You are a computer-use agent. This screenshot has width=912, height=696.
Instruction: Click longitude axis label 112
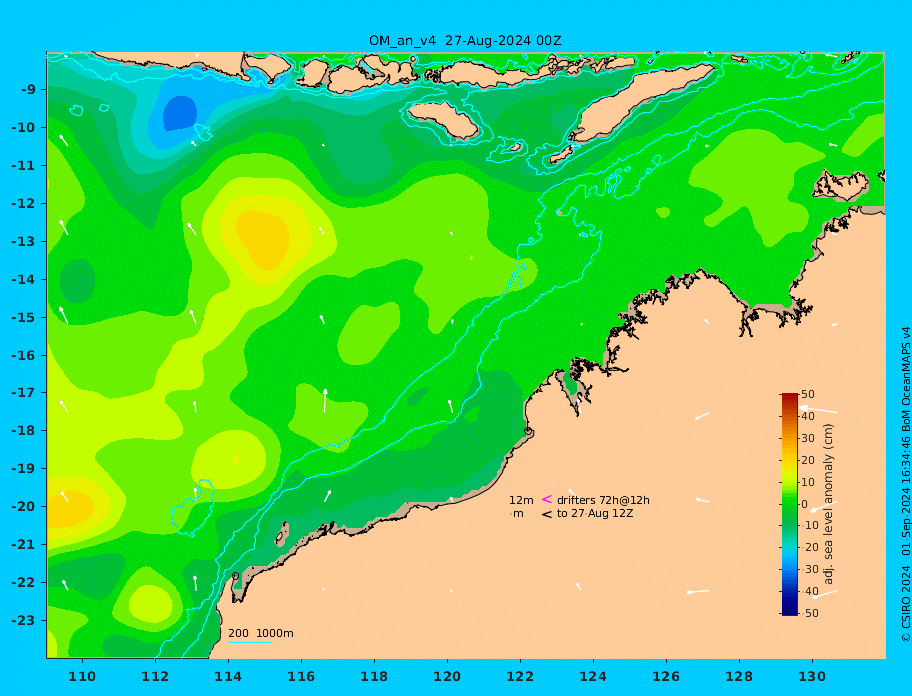point(155,676)
